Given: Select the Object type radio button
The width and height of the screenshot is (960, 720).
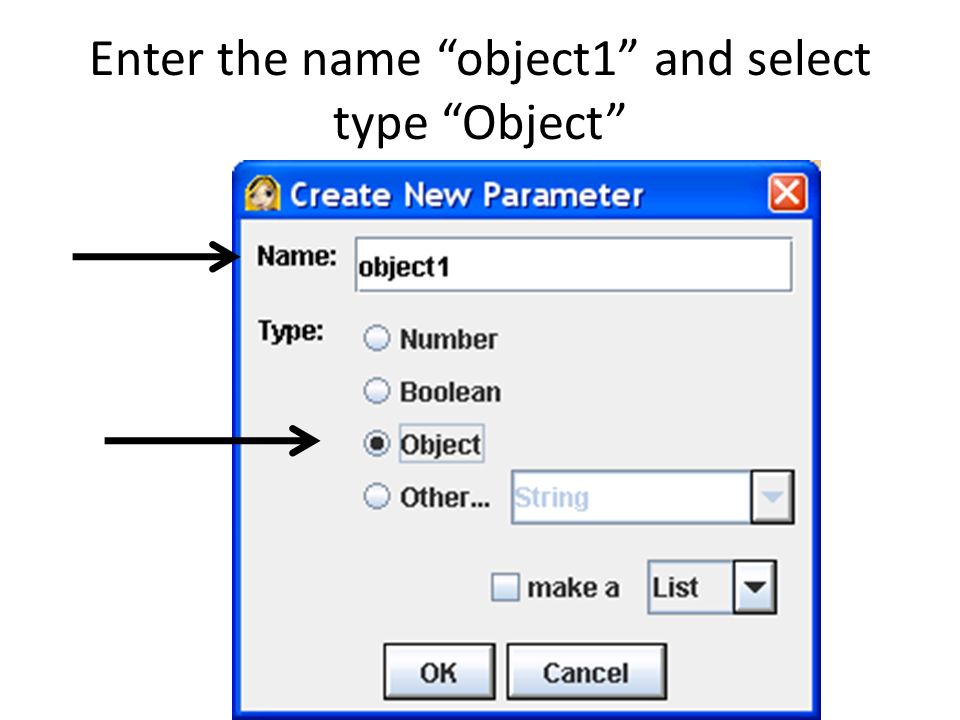Looking at the screenshot, I should coord(377,443).
